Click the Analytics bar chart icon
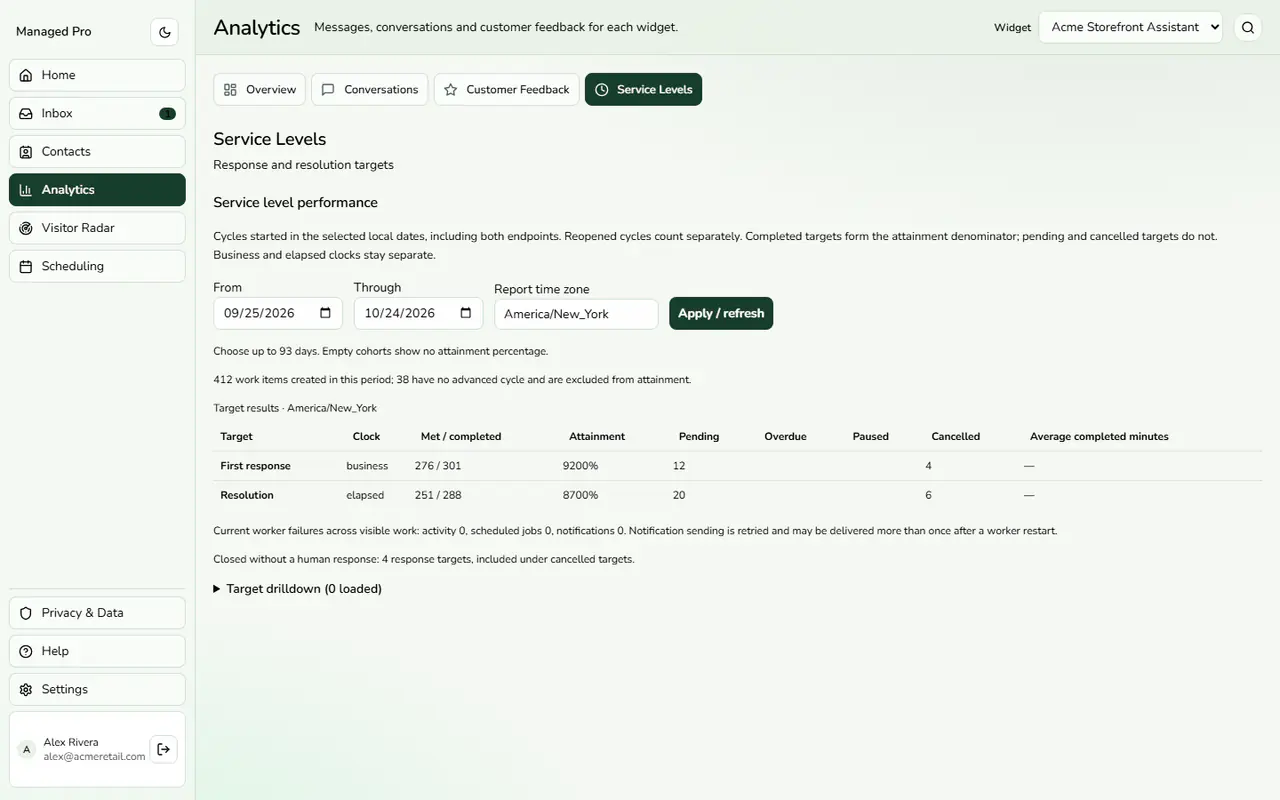The width and height of the screenshot is (1280, 800). click(x=26, y=190)
